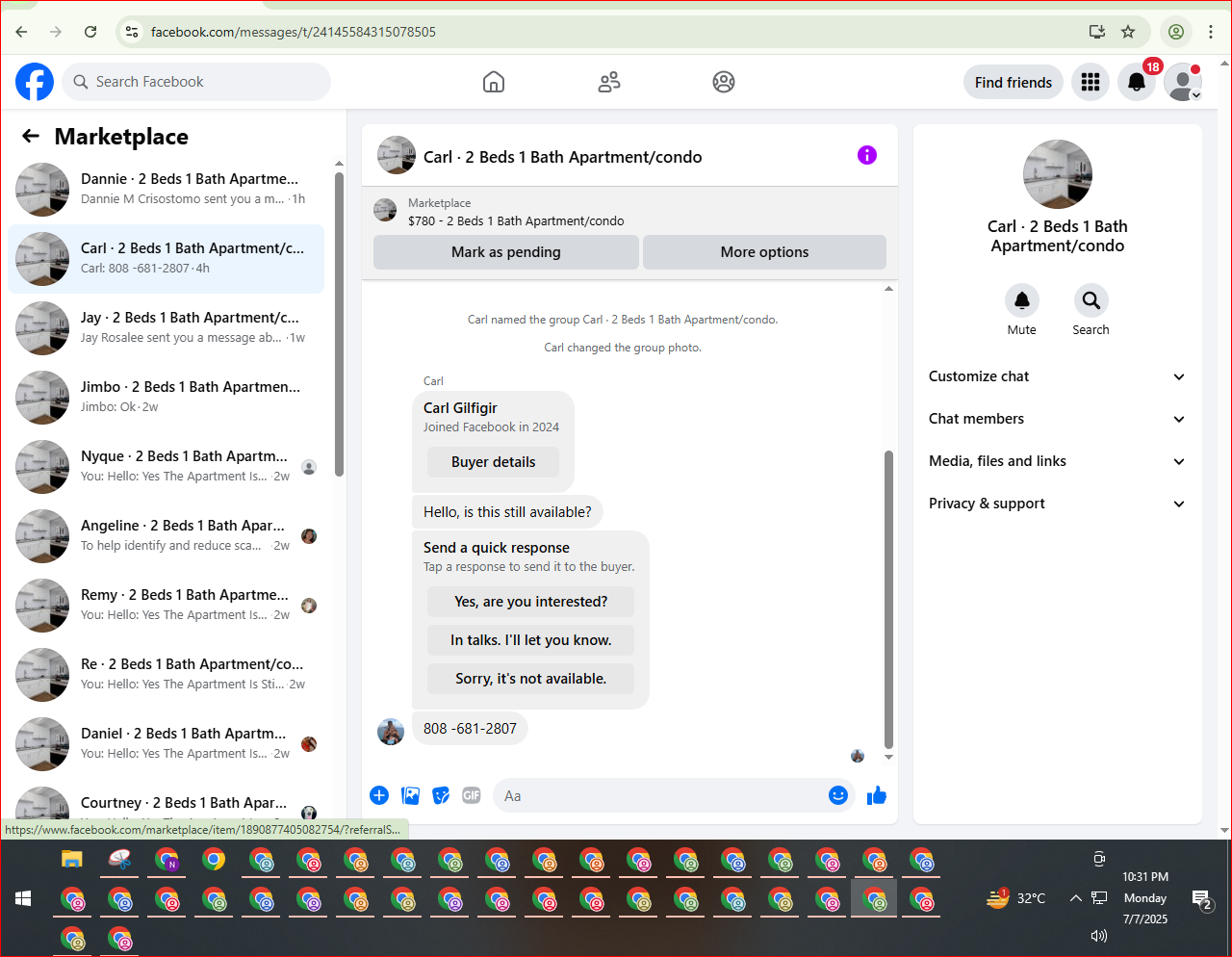Click the large Carl group photo
This screenshot has height=957, width=1232.
[1058, 174]
